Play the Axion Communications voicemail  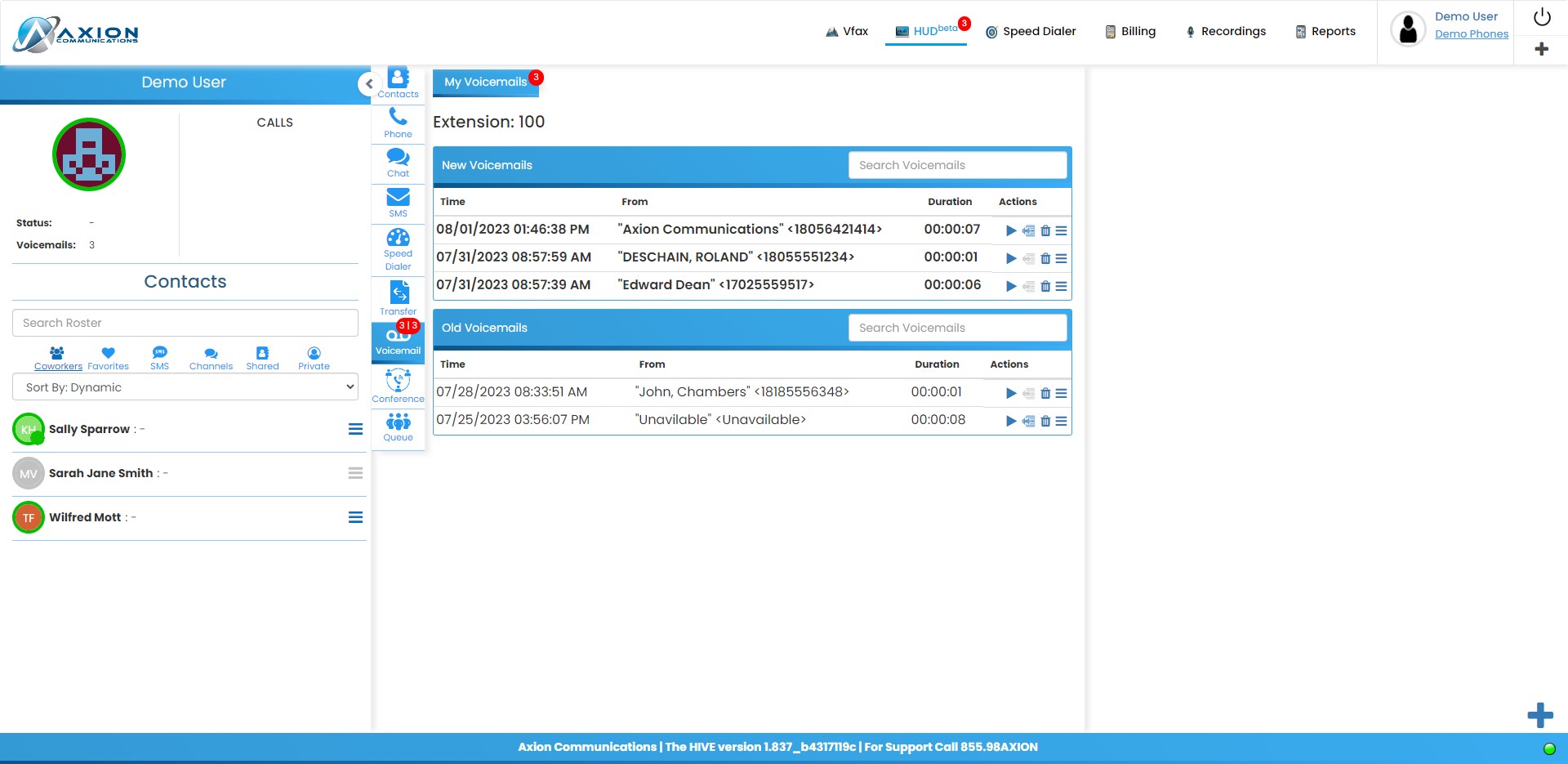1011,230
